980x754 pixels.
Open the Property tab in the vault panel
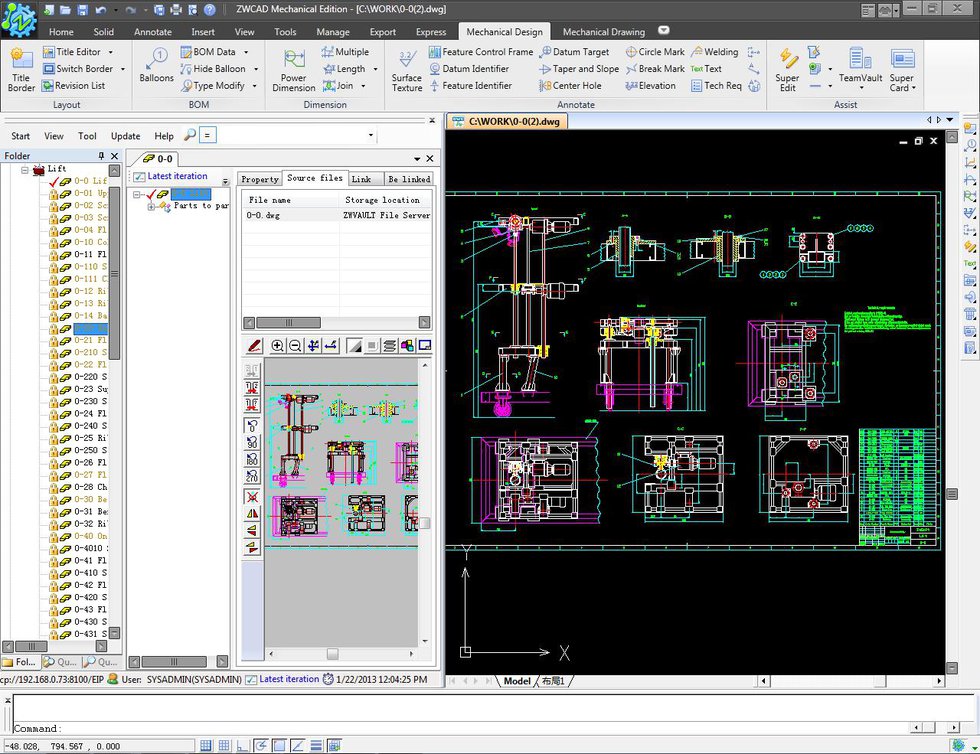point(260,179)
